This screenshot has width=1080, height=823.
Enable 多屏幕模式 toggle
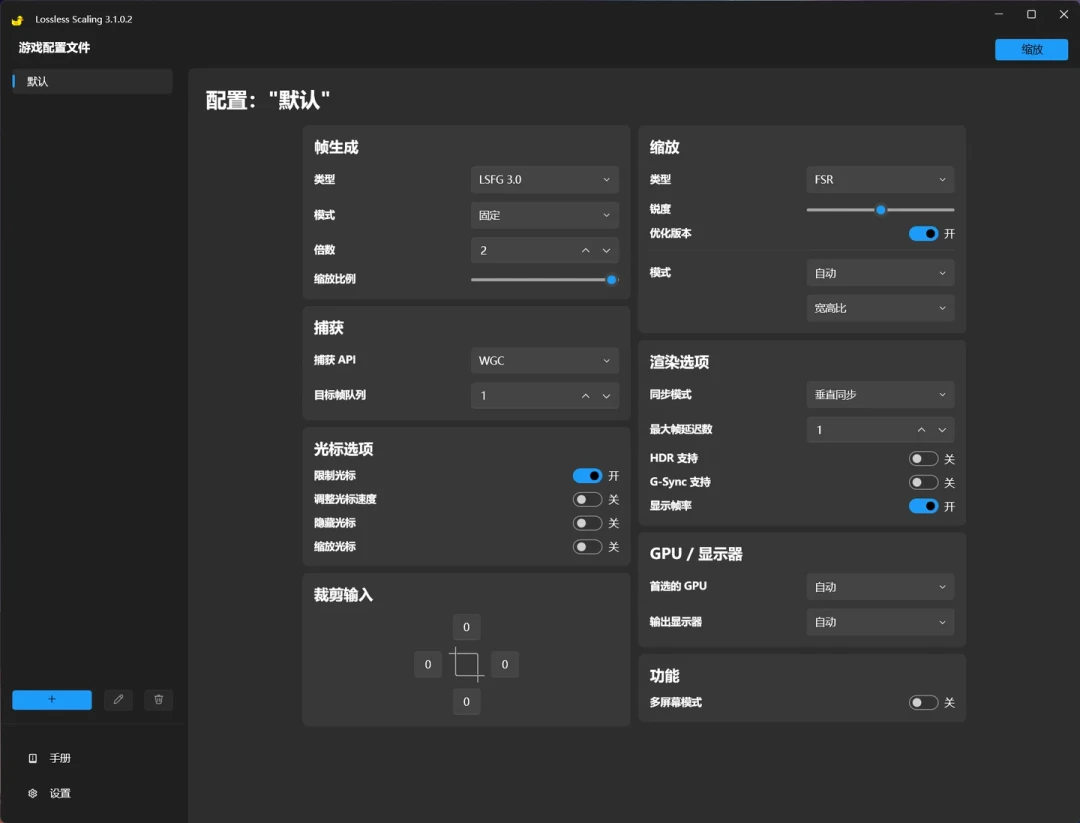pos(923,702)
